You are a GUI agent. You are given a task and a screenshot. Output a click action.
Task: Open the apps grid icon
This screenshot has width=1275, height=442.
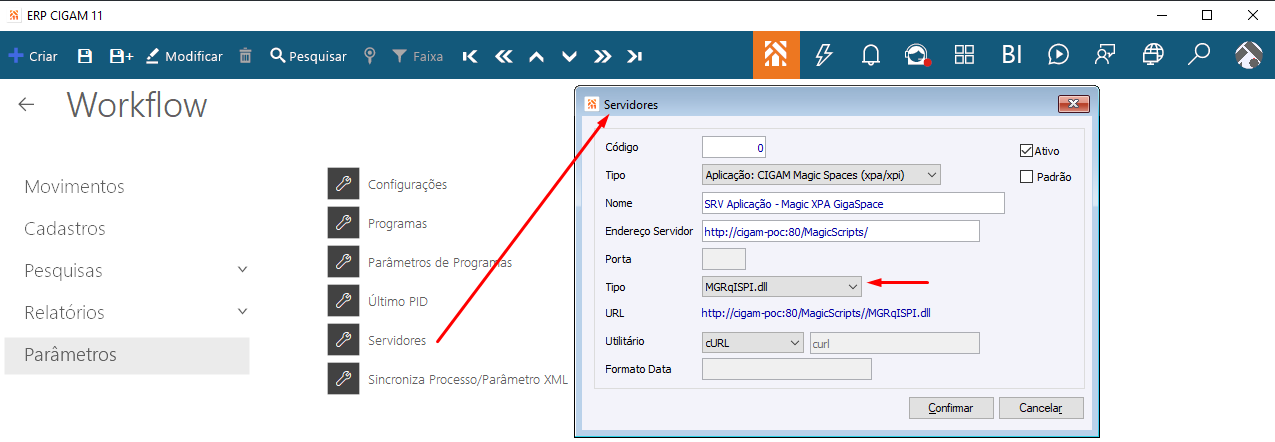click(x=964, y=55)
